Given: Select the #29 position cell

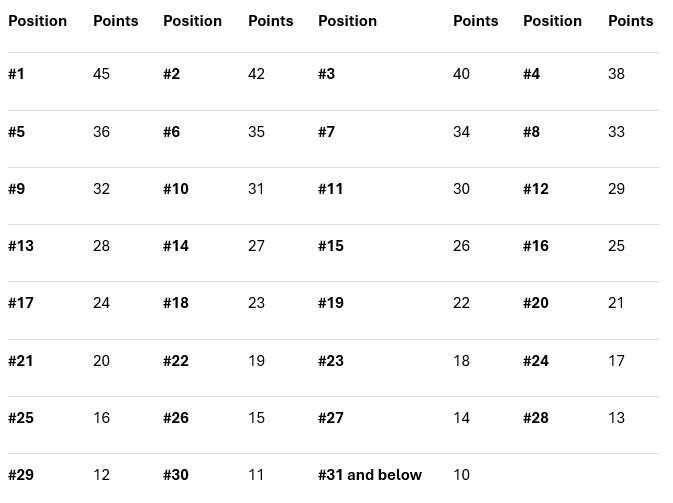Looking at the screenshot, I should (20, 475).
